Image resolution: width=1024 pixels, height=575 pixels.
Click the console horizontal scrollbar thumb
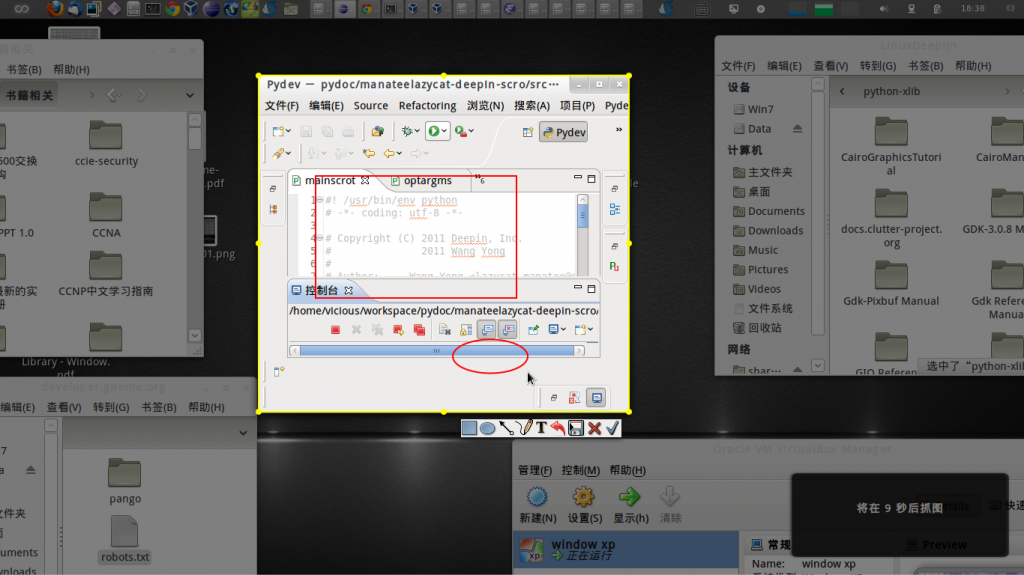tap(436, 351)
